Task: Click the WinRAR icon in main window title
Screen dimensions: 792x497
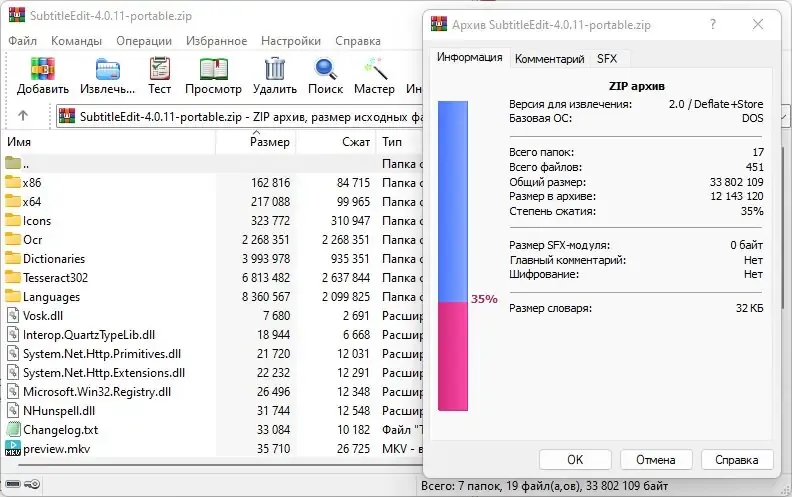Action: click(x=17, y=15)
